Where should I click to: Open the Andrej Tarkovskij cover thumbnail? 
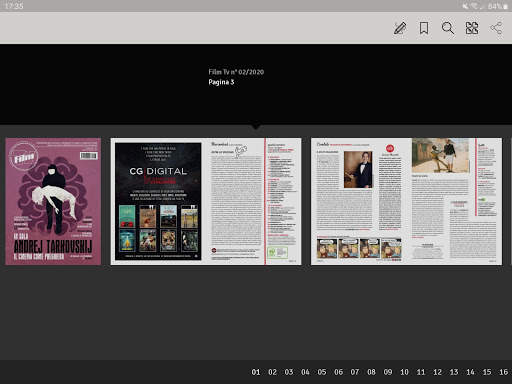[x=53, y=201]
